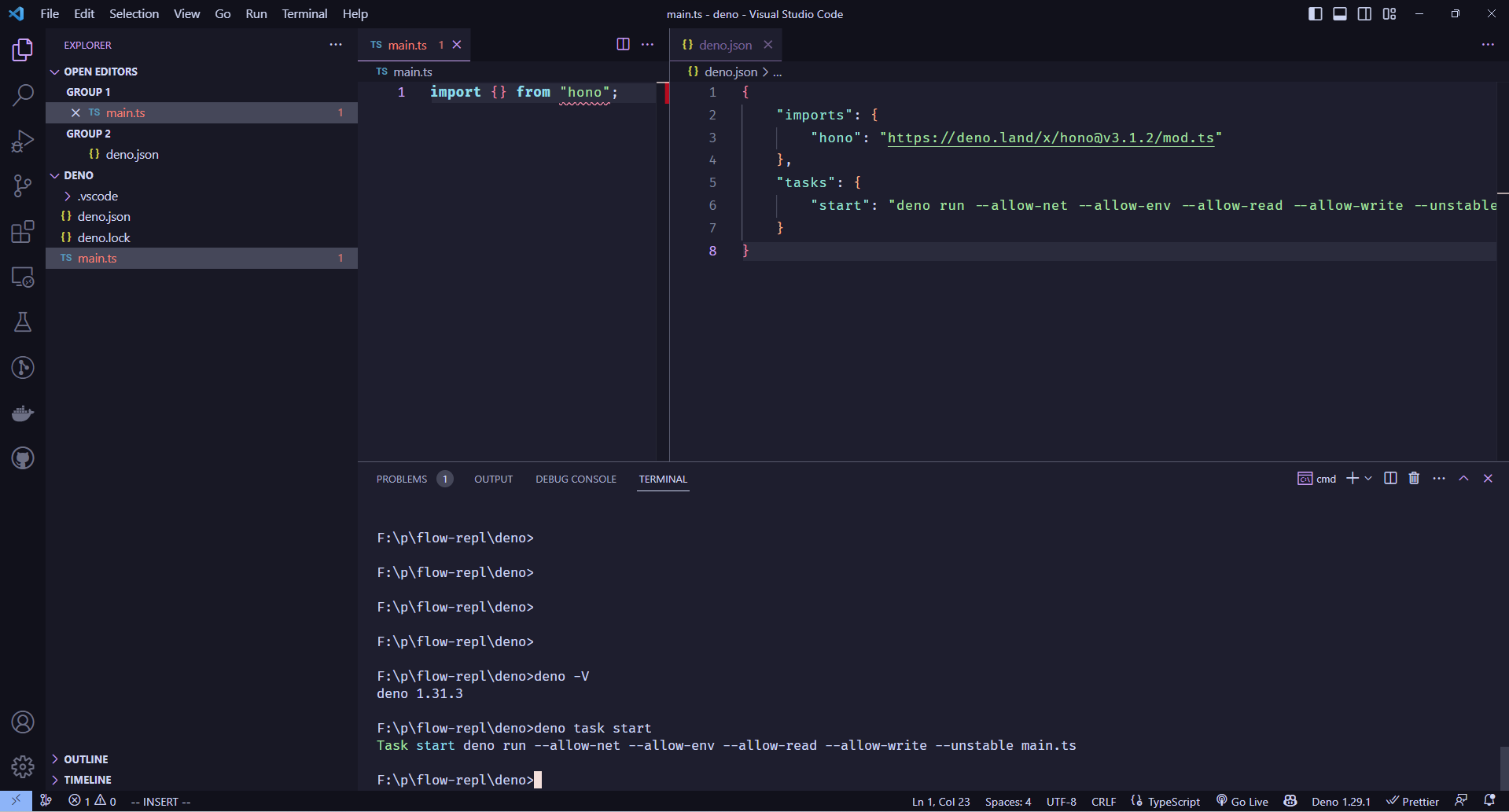Image resolution: width=1509 pixels, height=812 pixels.
Task: Toggle the bottom panel visibility
Action: tap(1340, 13)
